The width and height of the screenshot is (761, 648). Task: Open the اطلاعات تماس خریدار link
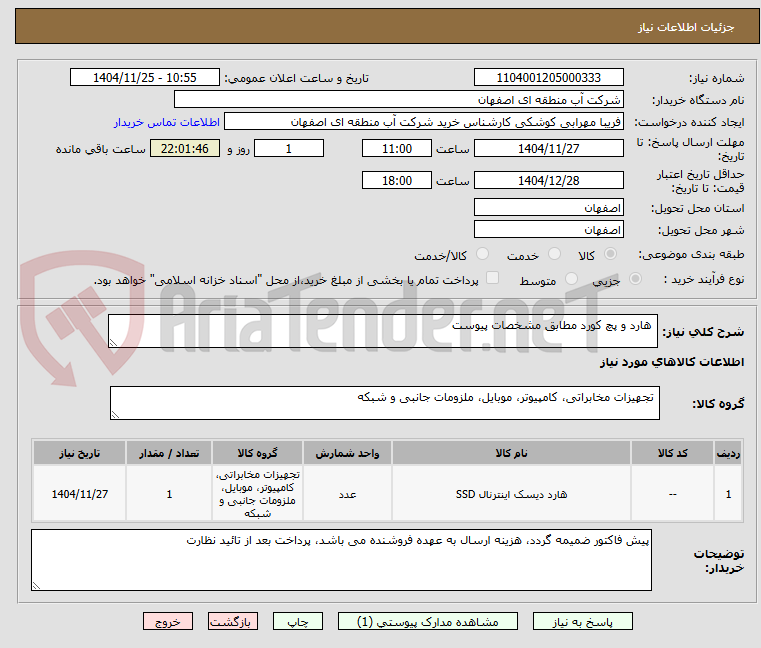(x=167, y=122)
